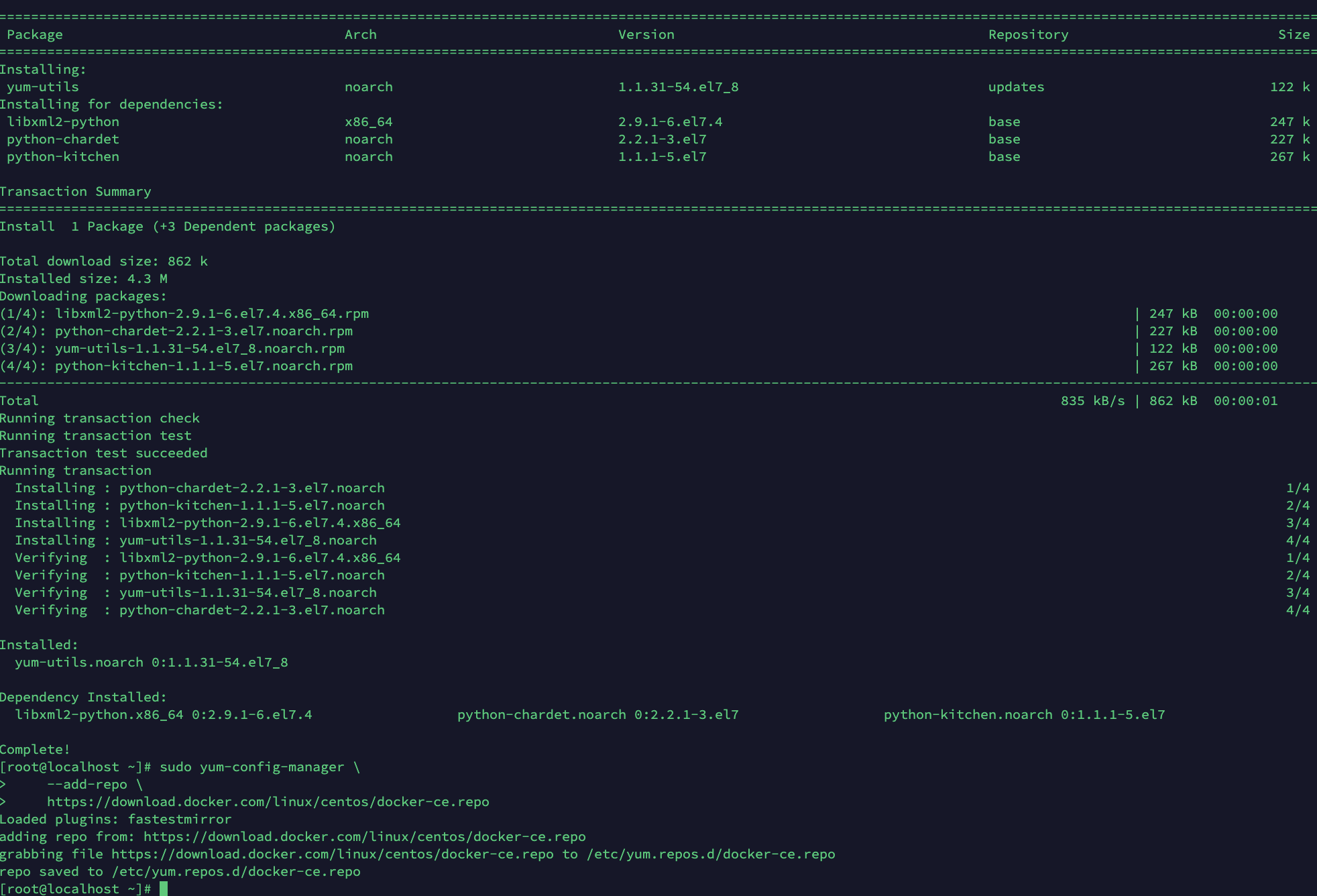Click the '122 k' size value
Screen dimensions: 1317x896
pyautogui.click(x=1290, y=87)
